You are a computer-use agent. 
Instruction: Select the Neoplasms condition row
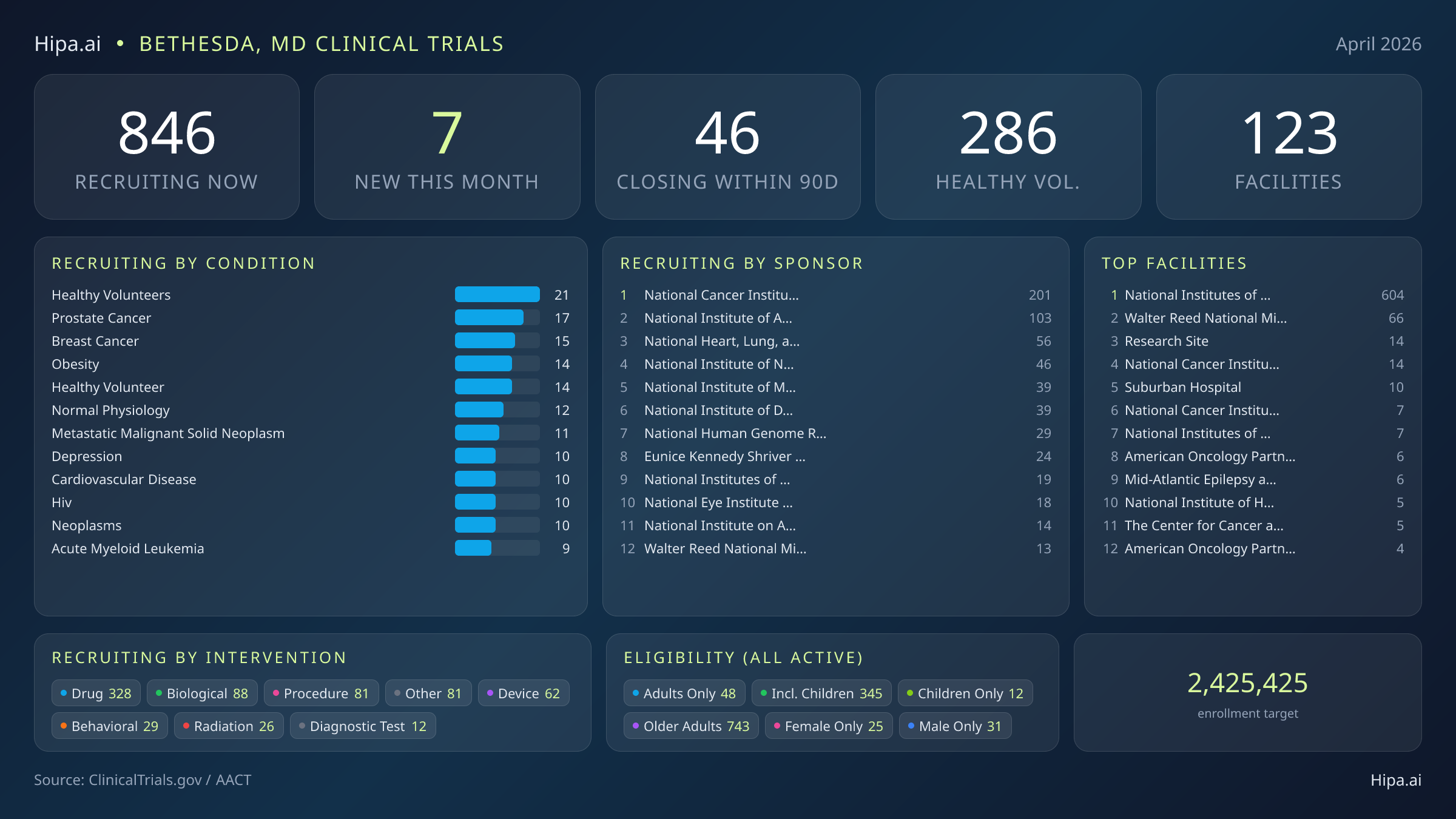click(311, 525)
